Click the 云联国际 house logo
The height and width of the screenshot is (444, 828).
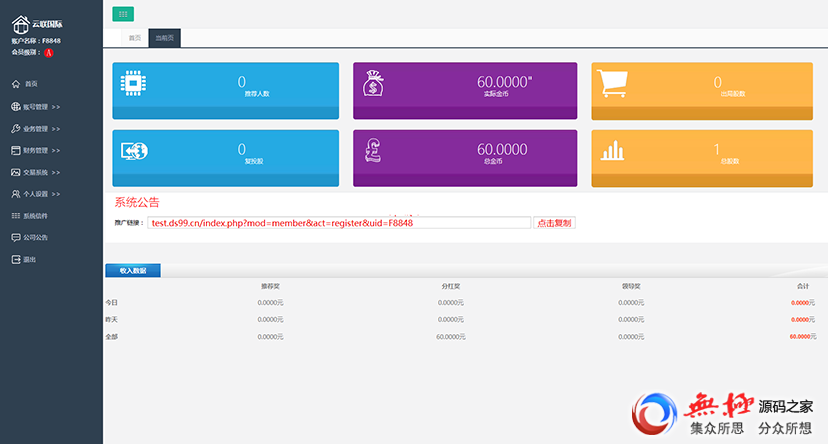pos(21,24)
